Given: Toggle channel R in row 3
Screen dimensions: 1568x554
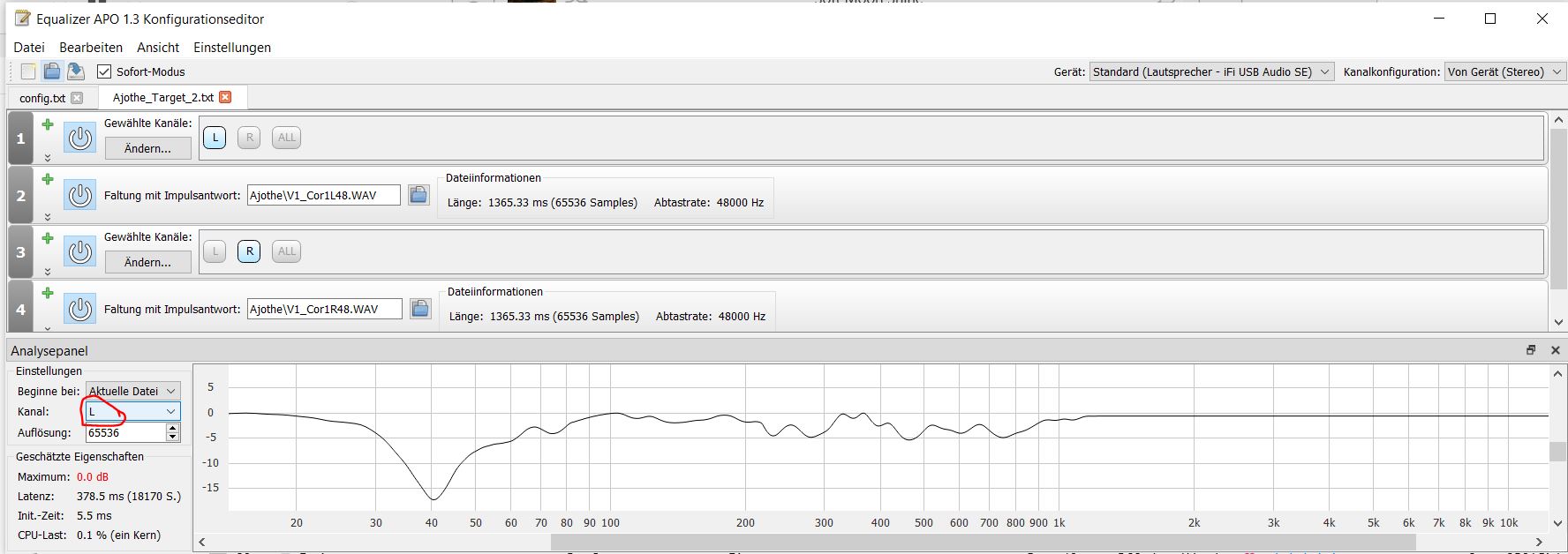Looking at the screenshot, I should point(249,251).
